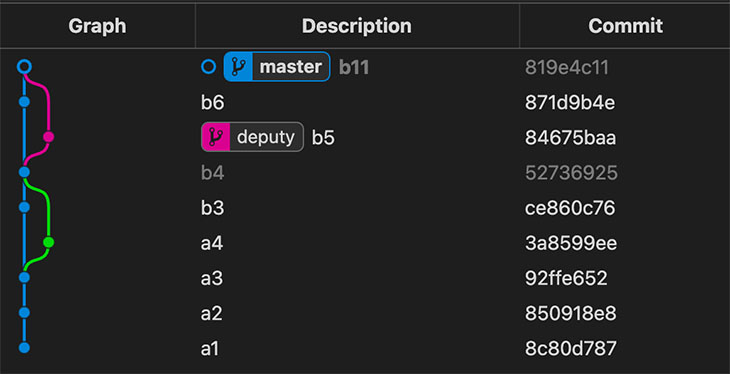
Task: Select commit hash 871d9b4e
Action: point(570,102)
